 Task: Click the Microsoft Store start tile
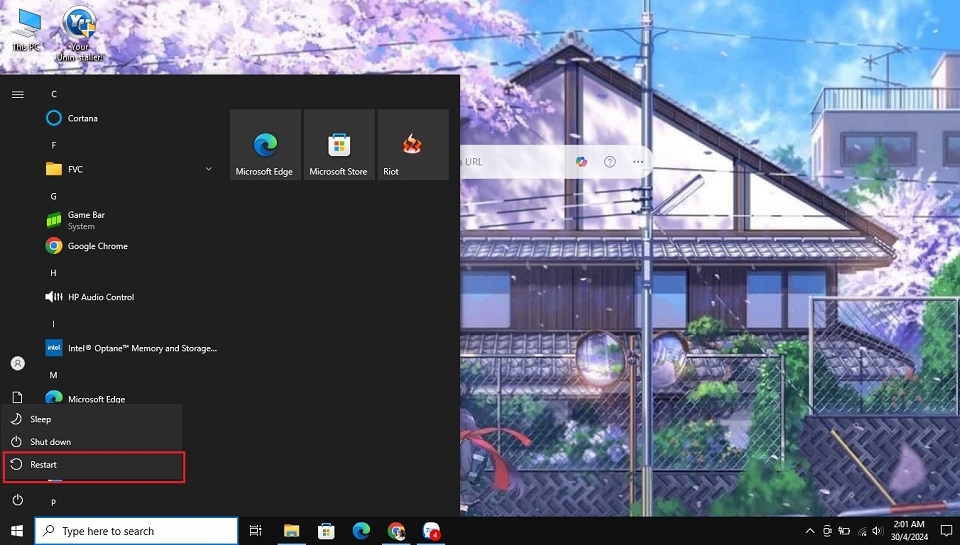339,145
